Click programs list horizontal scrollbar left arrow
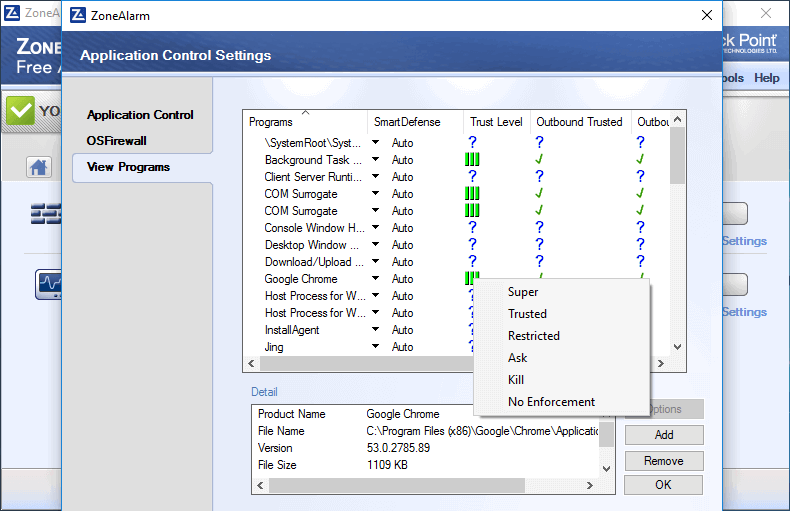The height and width of the screenshot is (511, 790). pos(251,363)
